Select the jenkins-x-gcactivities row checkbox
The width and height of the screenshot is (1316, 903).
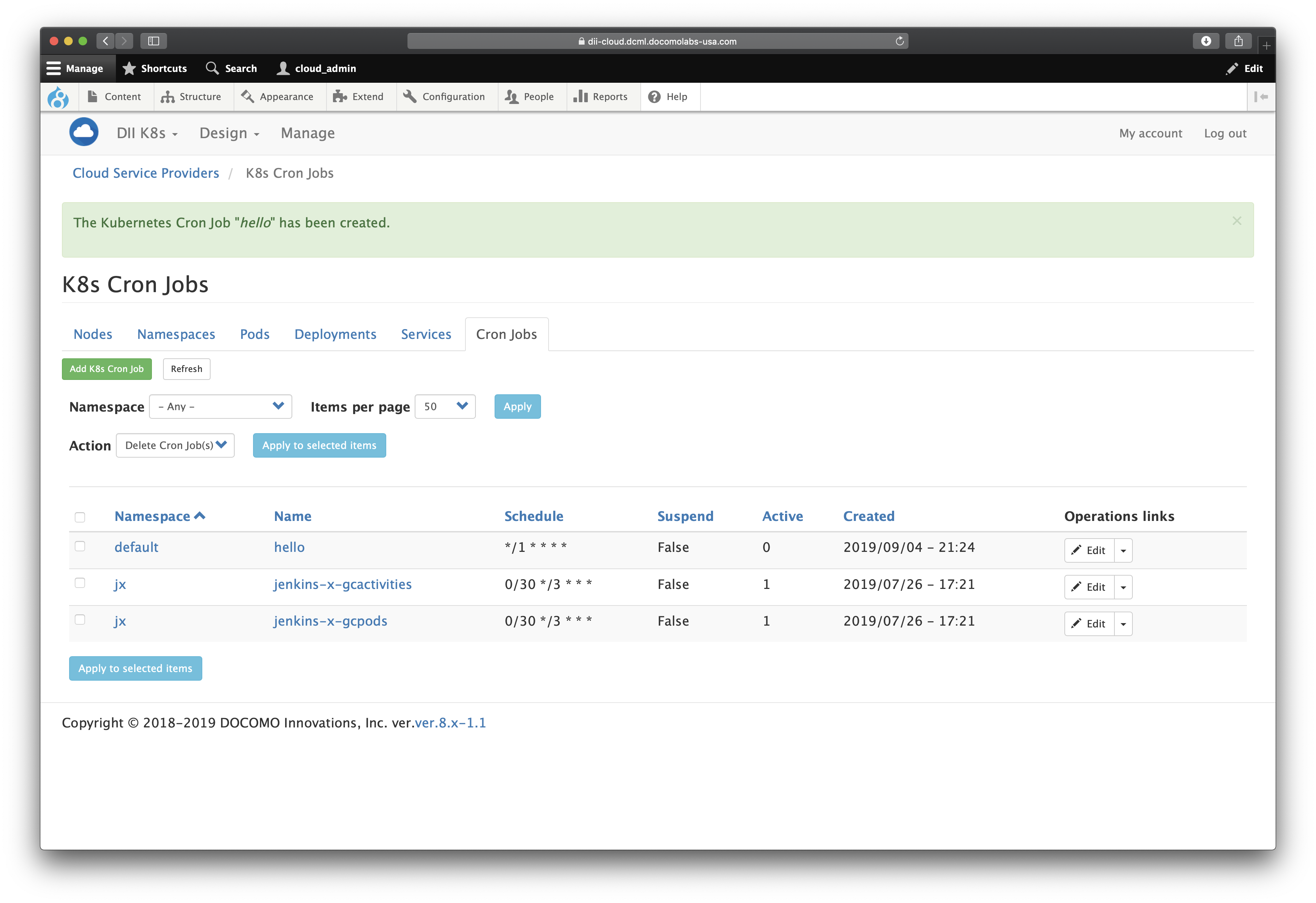80,583
